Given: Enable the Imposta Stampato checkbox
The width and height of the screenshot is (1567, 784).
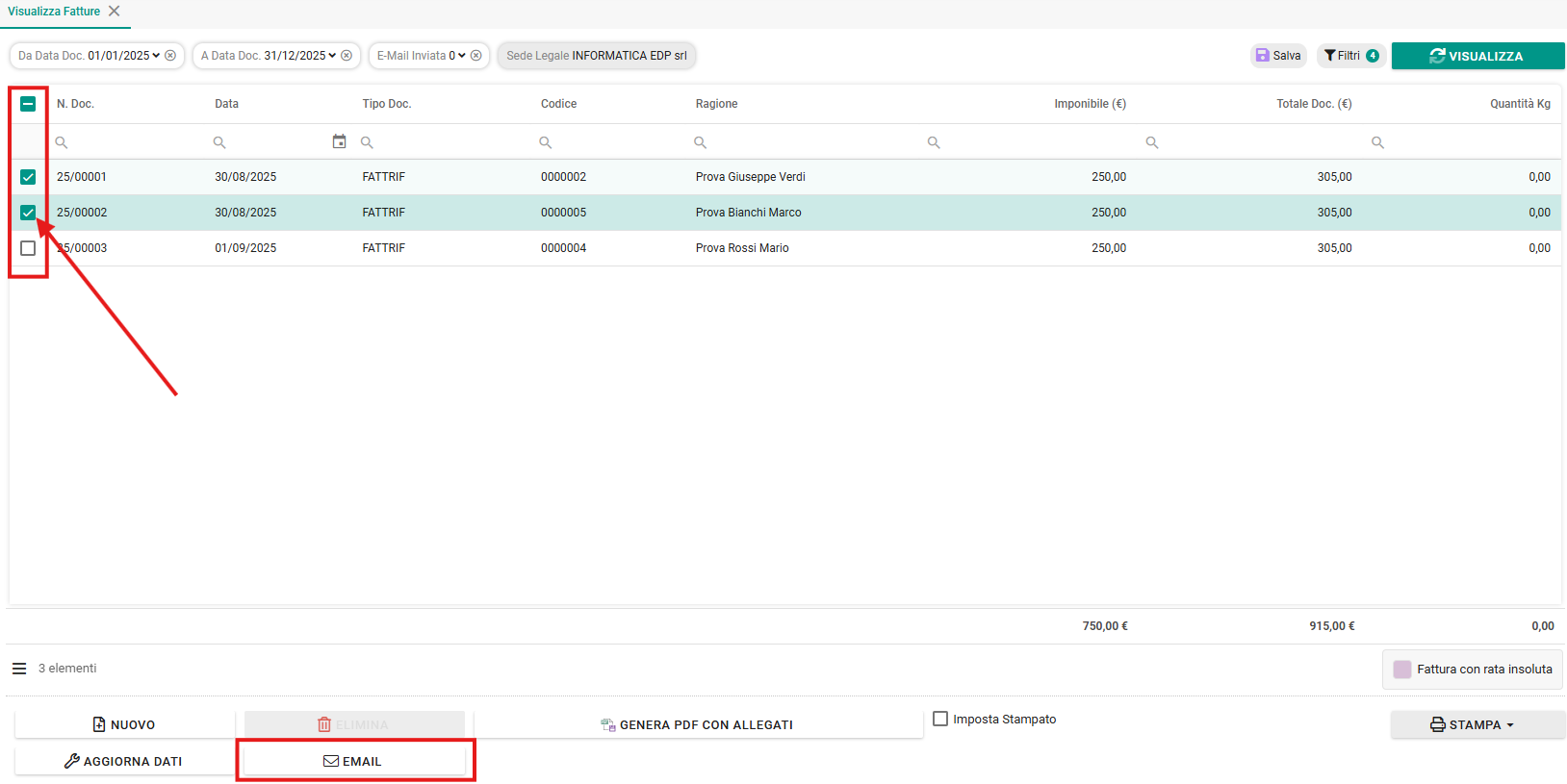Looking at the screenshot, I should click(940, 719).
